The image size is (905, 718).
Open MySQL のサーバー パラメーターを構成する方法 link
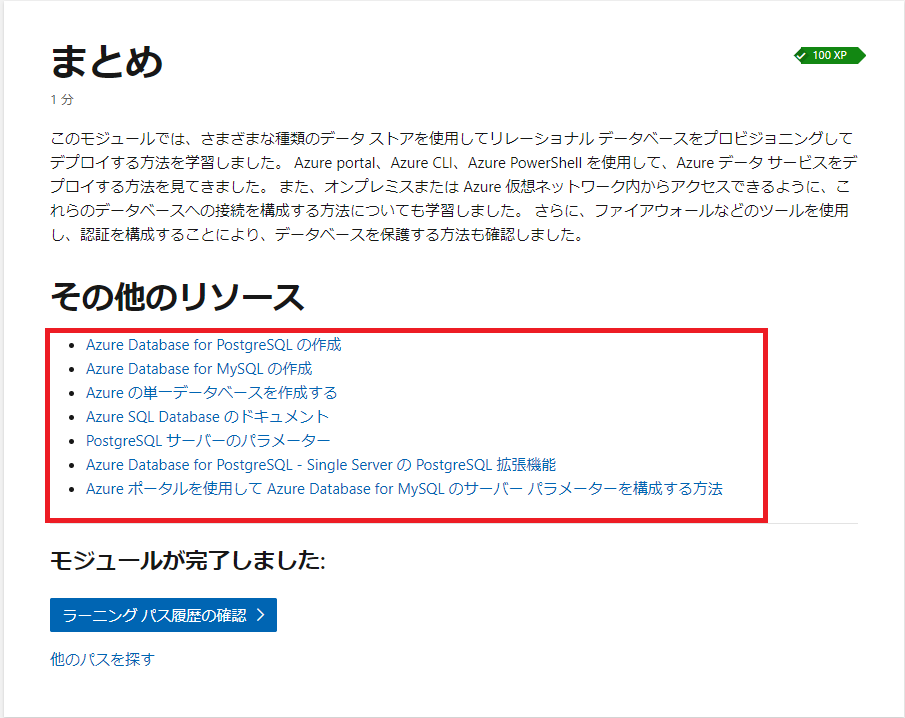[403, 489]
